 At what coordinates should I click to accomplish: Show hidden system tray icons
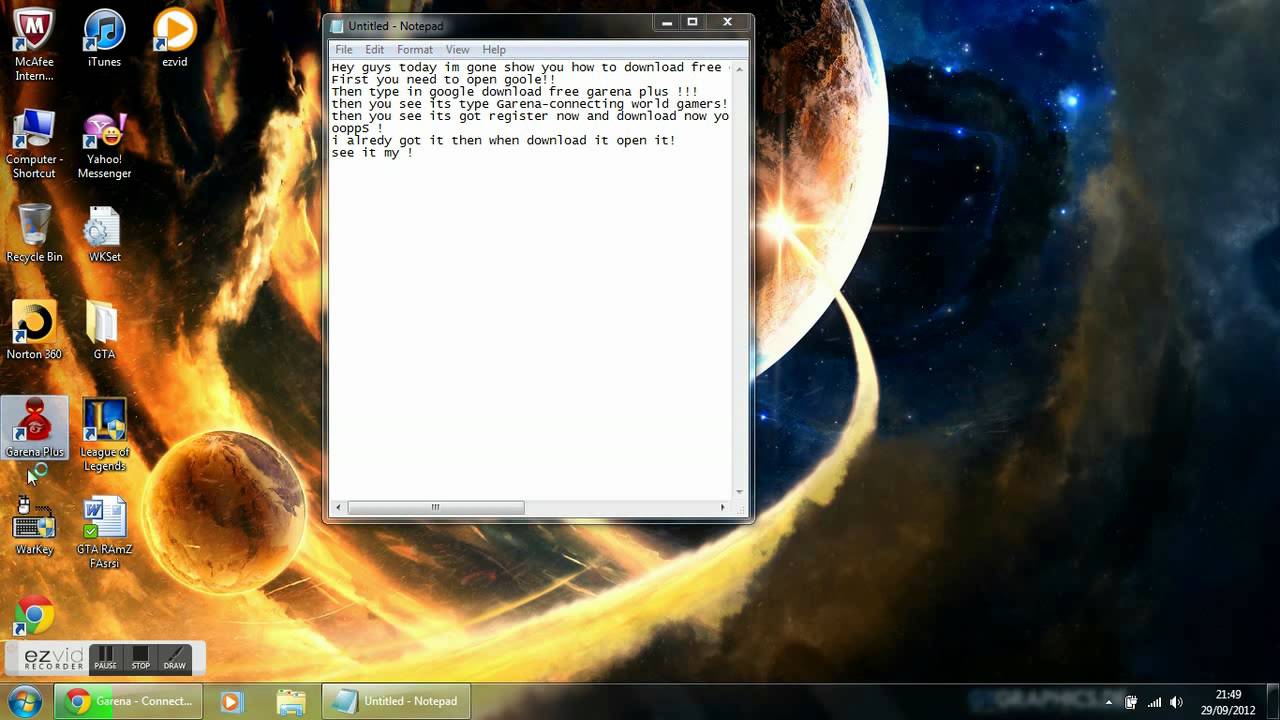pos(1108,702)
